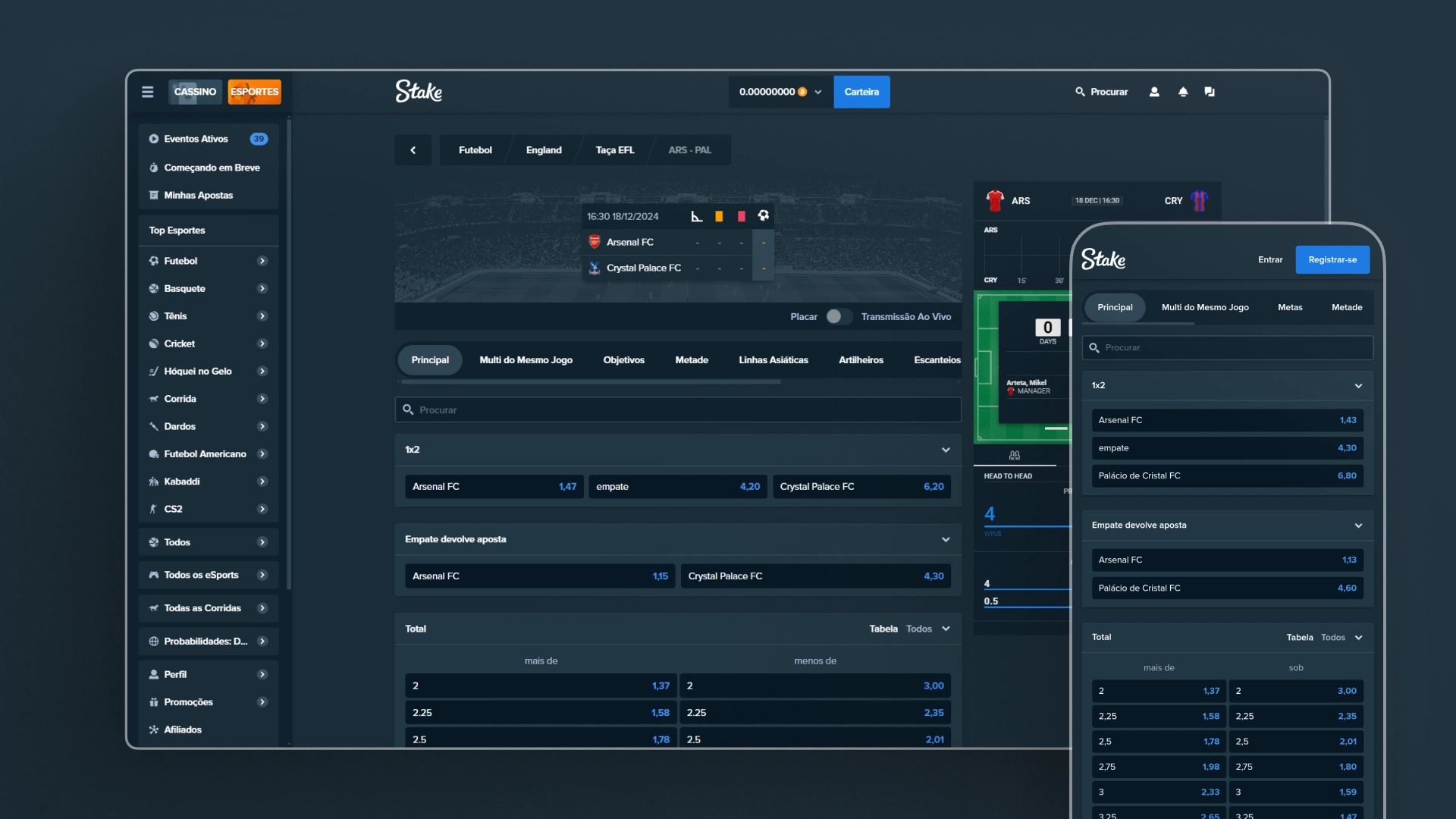The image size is (1456, 819).
Task: Click the coin currency icon beside balance
Action: (802, 92)
